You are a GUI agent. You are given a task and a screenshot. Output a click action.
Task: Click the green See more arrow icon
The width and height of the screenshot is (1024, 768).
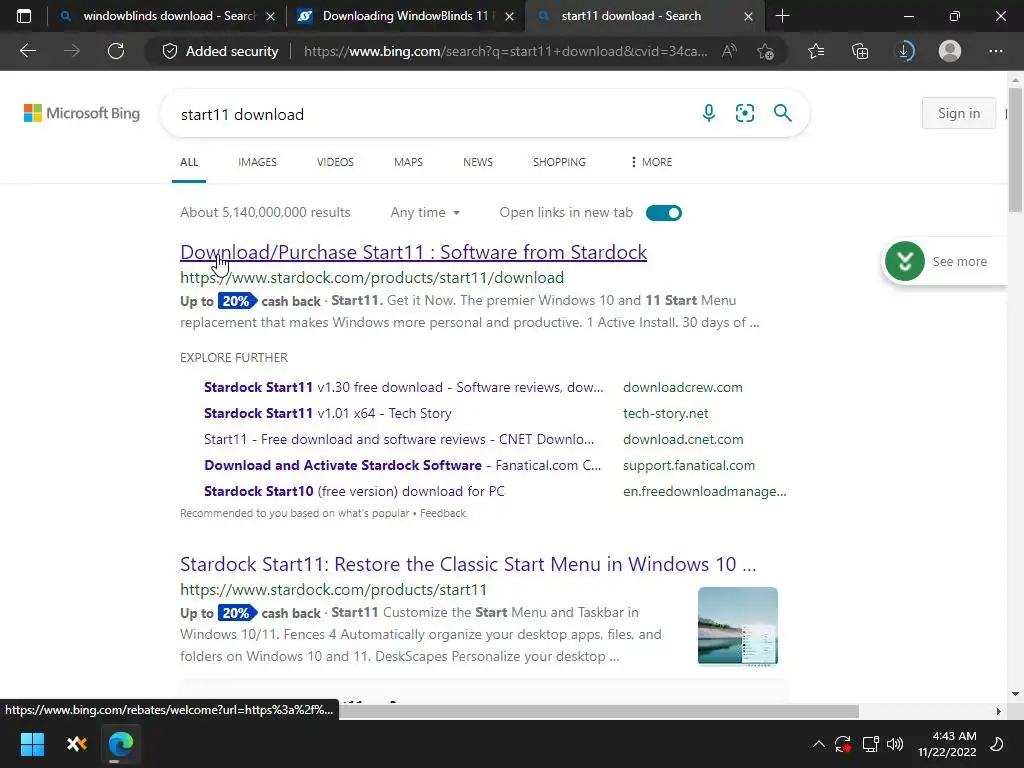click(904, 261)
